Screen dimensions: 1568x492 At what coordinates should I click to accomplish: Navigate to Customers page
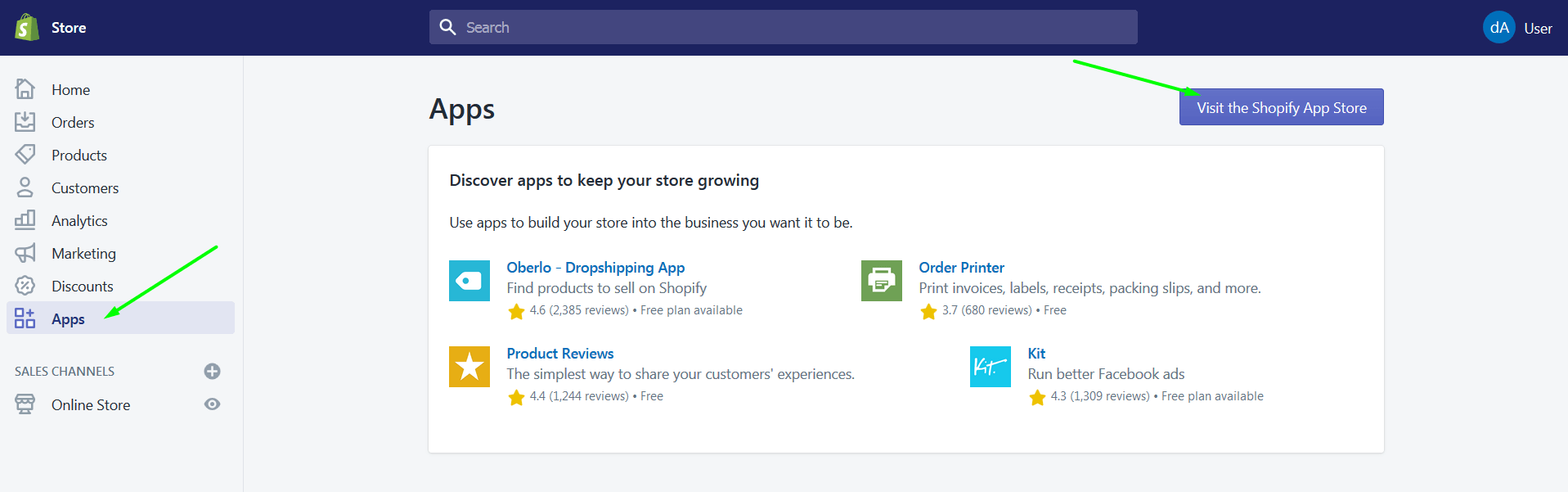click(x=84, y=188)
